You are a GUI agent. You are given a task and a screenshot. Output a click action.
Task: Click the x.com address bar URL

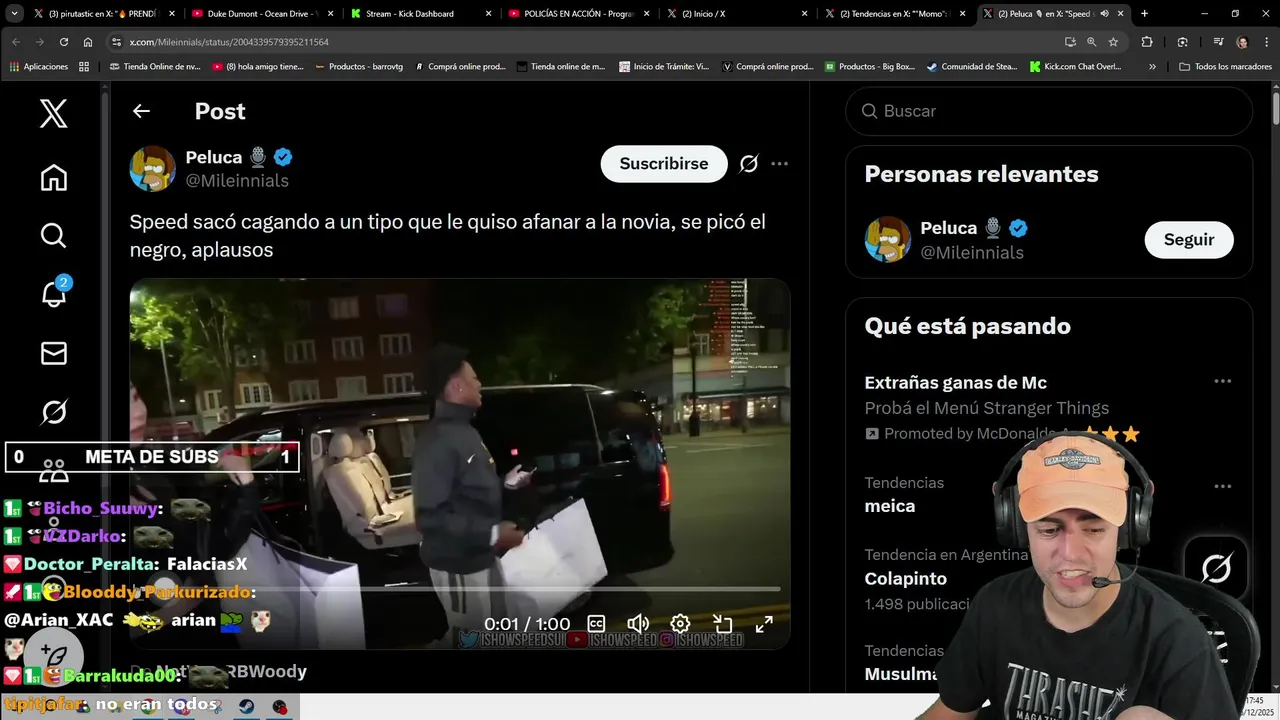(229, 42)
